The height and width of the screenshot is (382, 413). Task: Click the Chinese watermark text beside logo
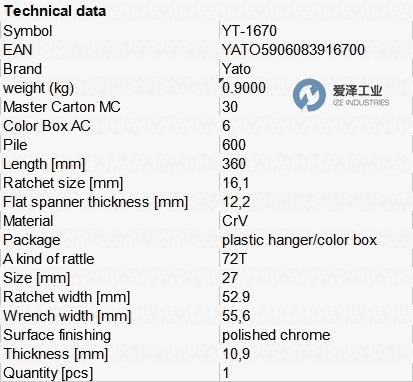[x=357, y=90]
